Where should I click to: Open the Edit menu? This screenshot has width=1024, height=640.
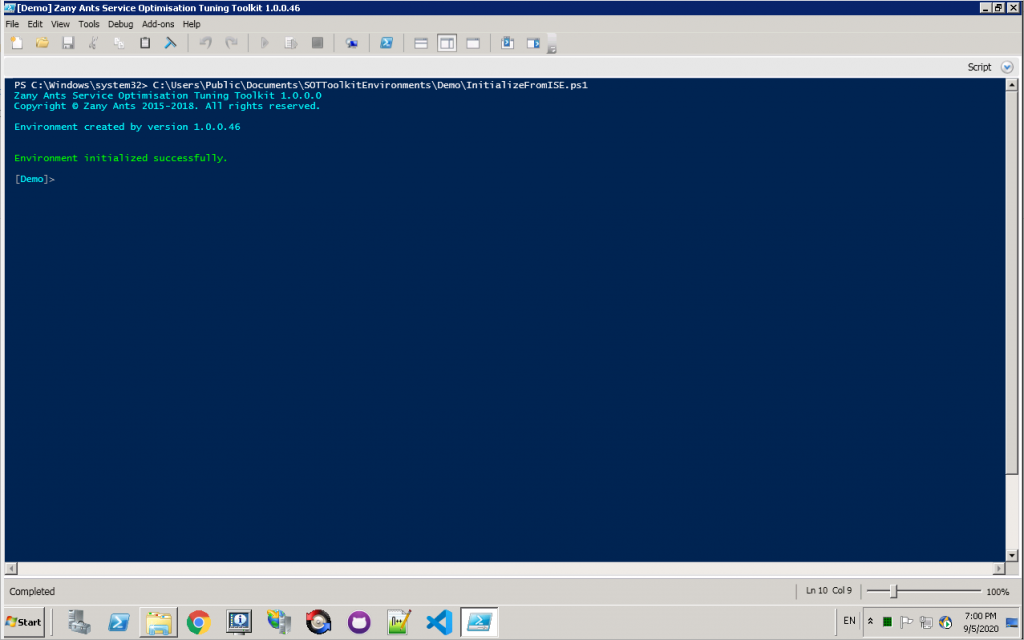coord(35,24)
